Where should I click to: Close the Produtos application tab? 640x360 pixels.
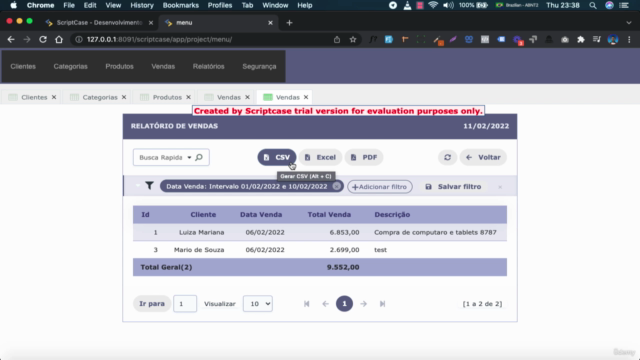[x=189, y=97]
